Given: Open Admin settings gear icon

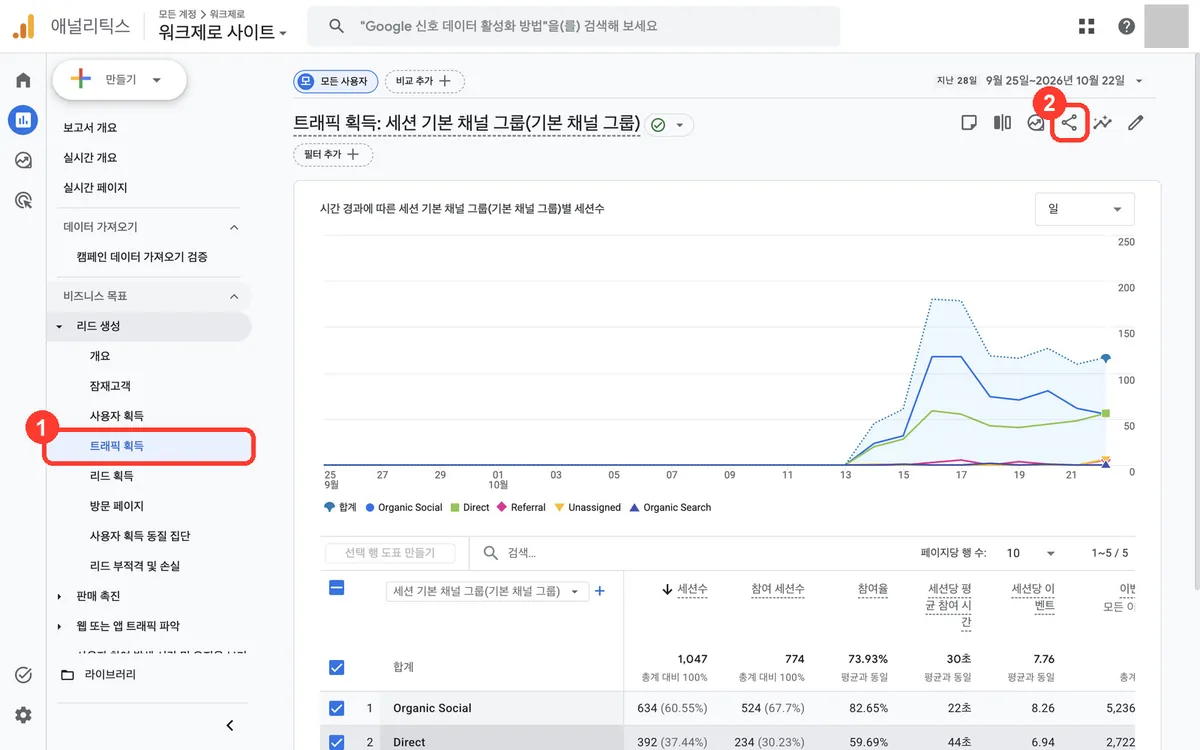Looking at the screenshot, I should point(23,715).
